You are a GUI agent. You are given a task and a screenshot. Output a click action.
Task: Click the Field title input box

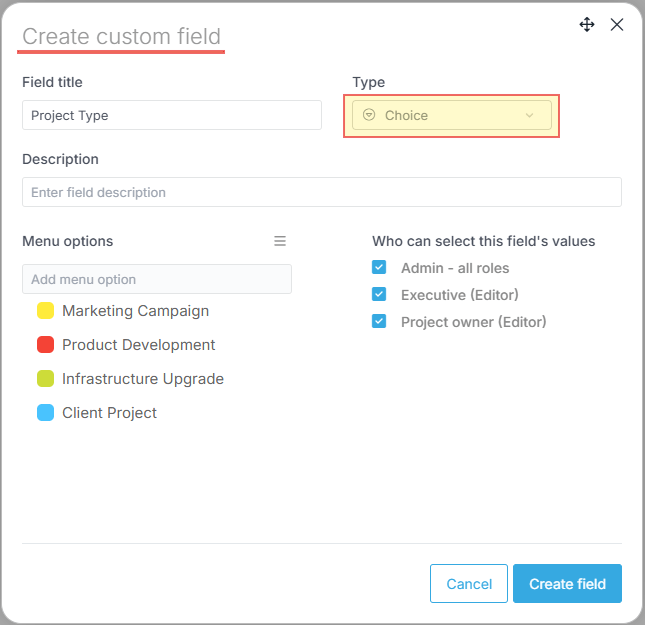pos(172,115)
